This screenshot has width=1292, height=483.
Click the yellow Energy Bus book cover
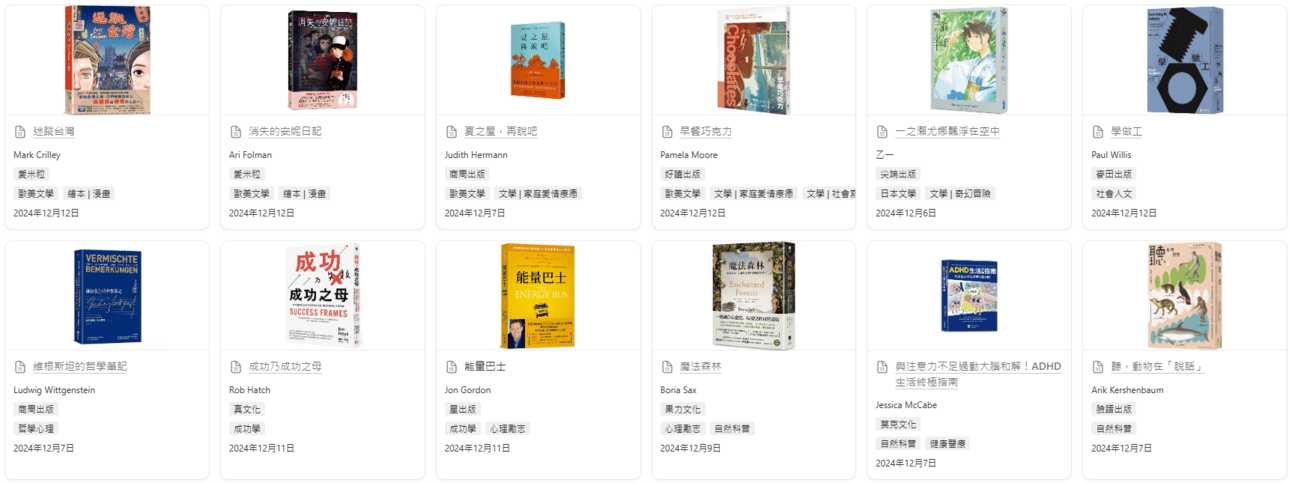click(538, 295)
